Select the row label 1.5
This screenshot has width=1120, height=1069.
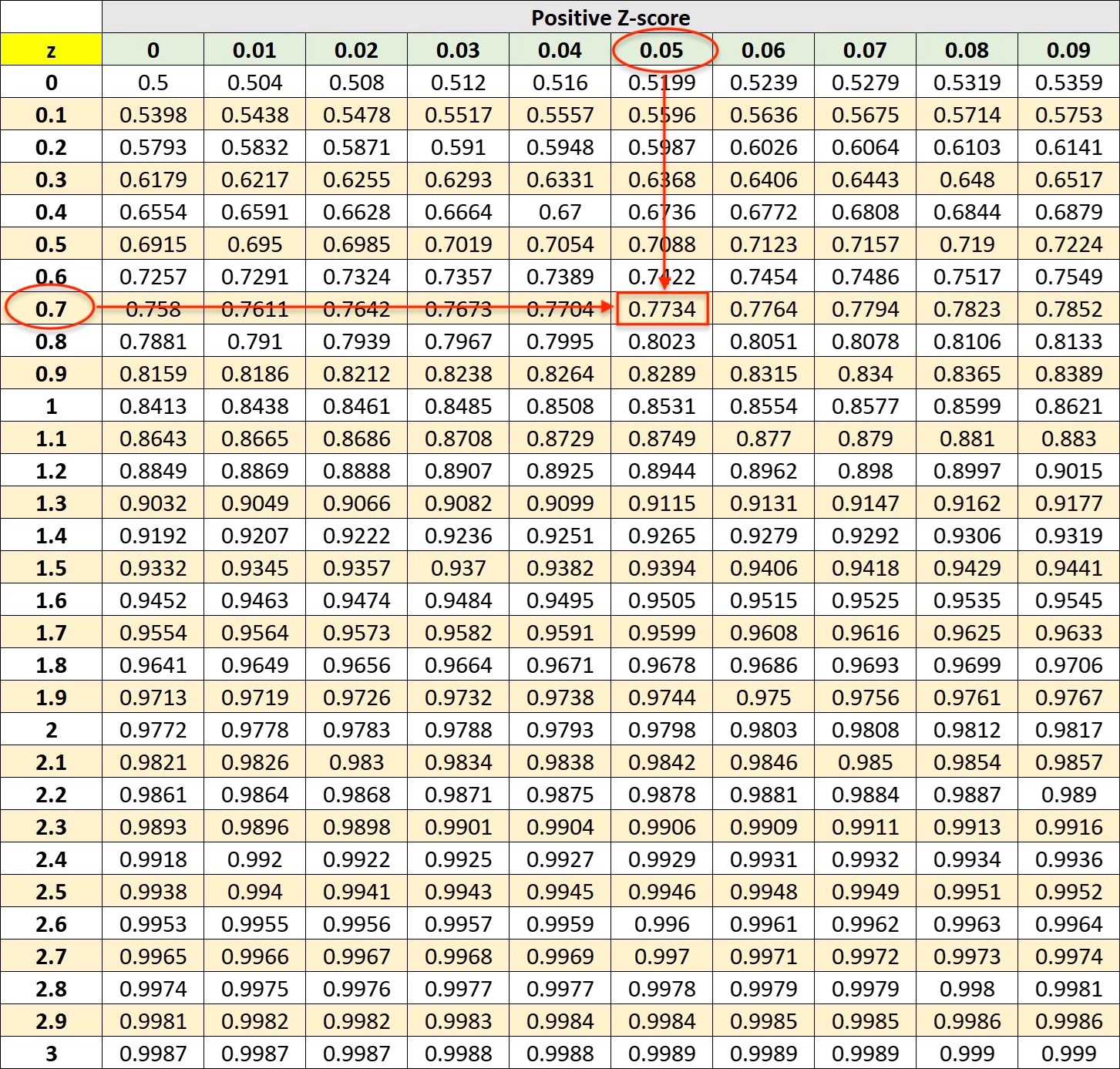tap(49, 568)
